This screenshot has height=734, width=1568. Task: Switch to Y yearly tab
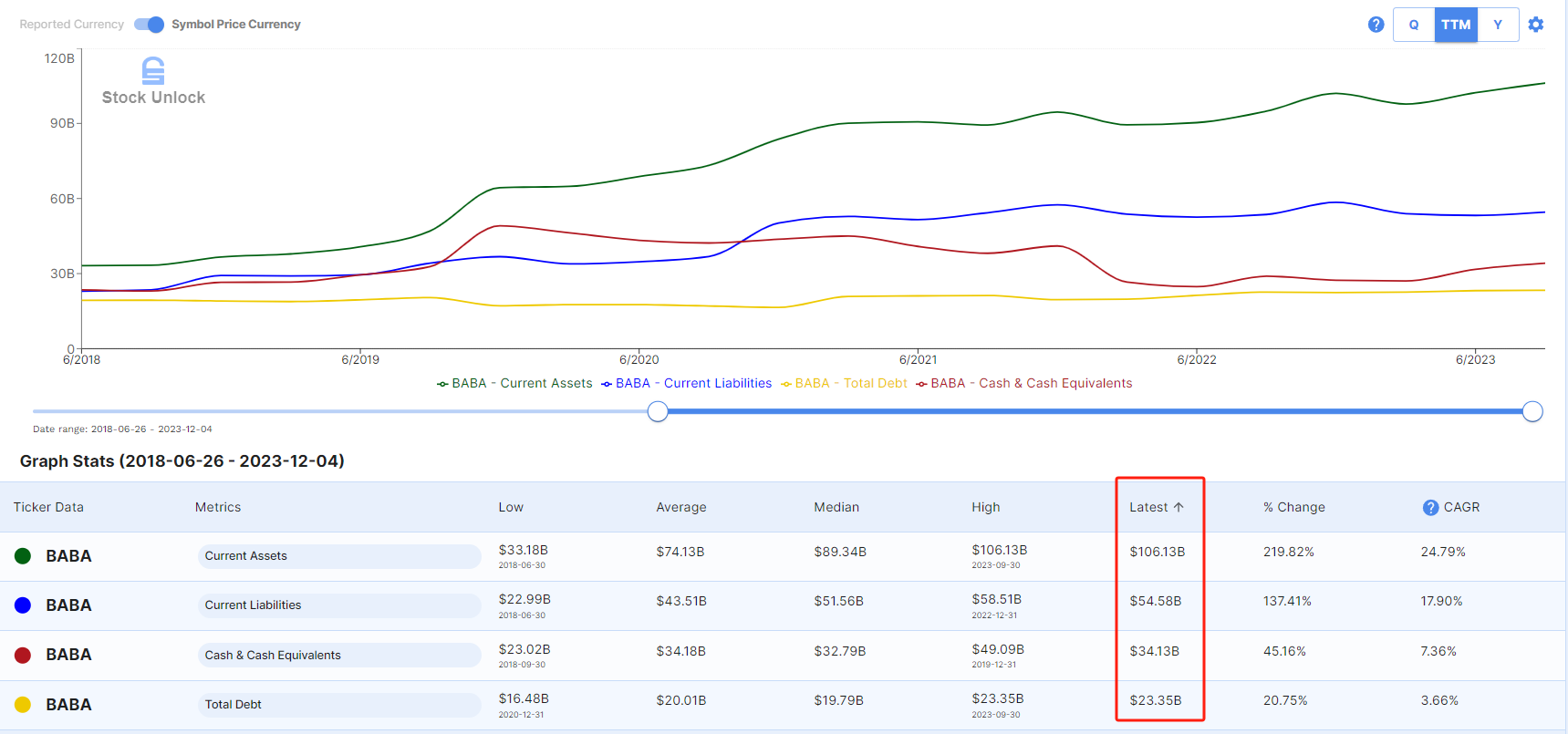coord(1498,25)
